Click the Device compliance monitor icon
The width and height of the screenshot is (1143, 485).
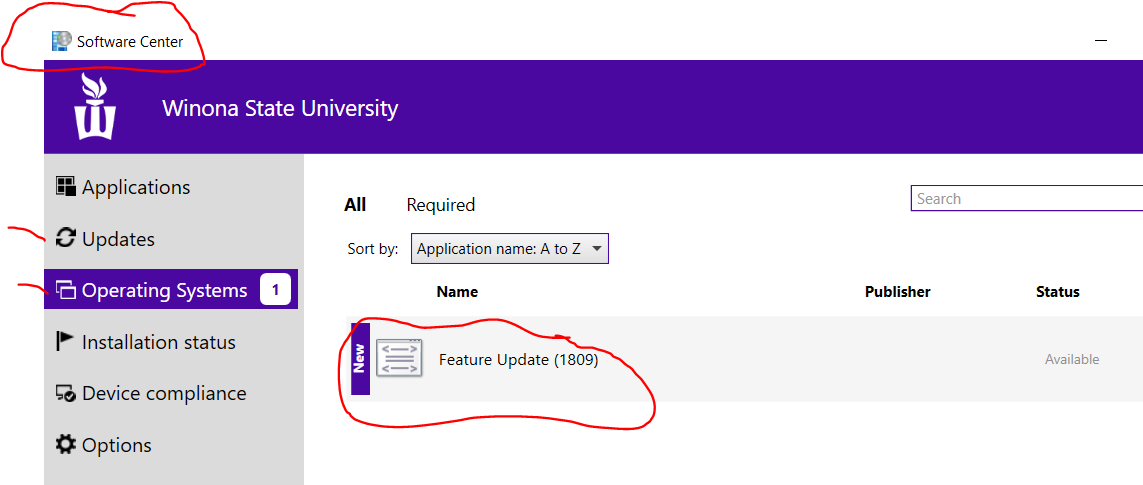[66, 393]
